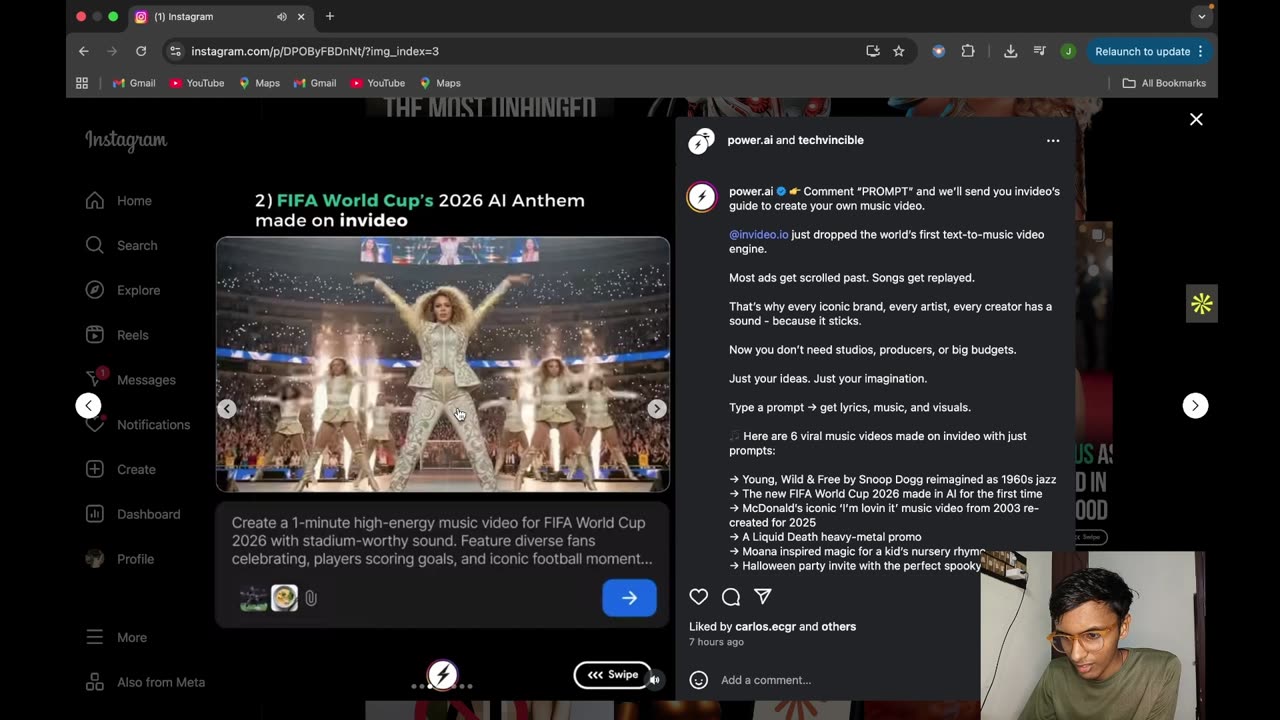
Task: Show the previous carousel image in the post
Action: point(227,408)
